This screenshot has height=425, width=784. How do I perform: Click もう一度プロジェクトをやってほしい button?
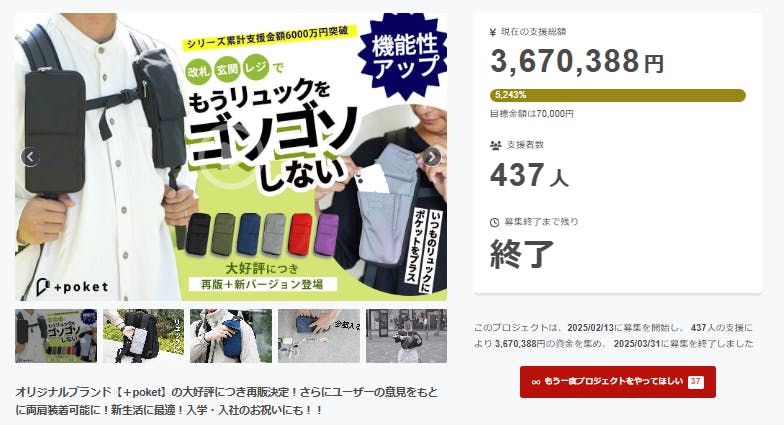[x=618, y=382]
